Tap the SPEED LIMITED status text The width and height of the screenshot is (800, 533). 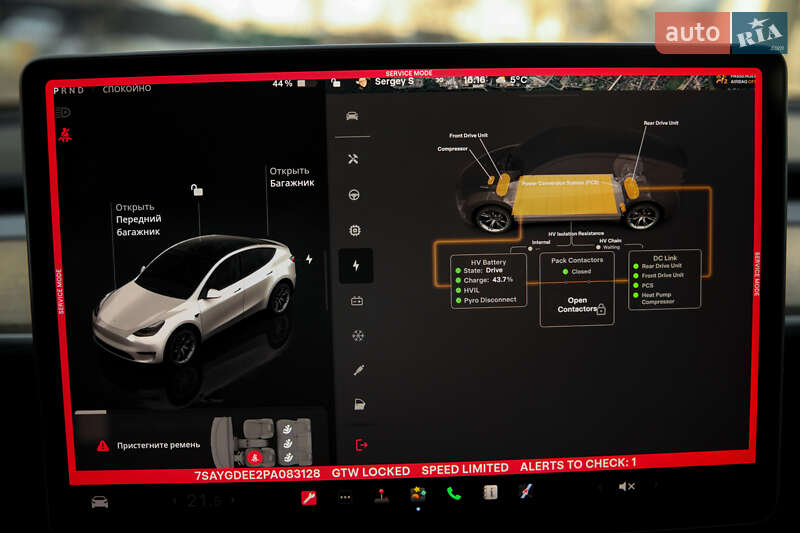pos(465,468)
